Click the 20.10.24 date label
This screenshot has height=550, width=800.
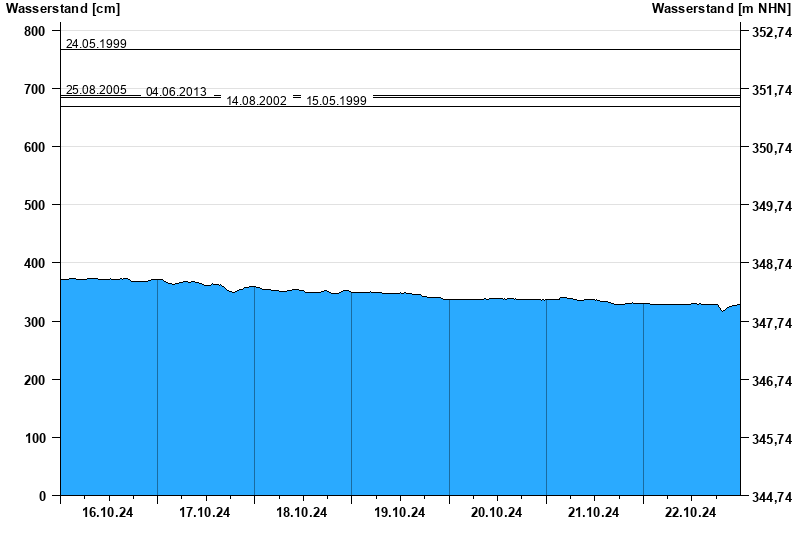click(x=497, y=513)
